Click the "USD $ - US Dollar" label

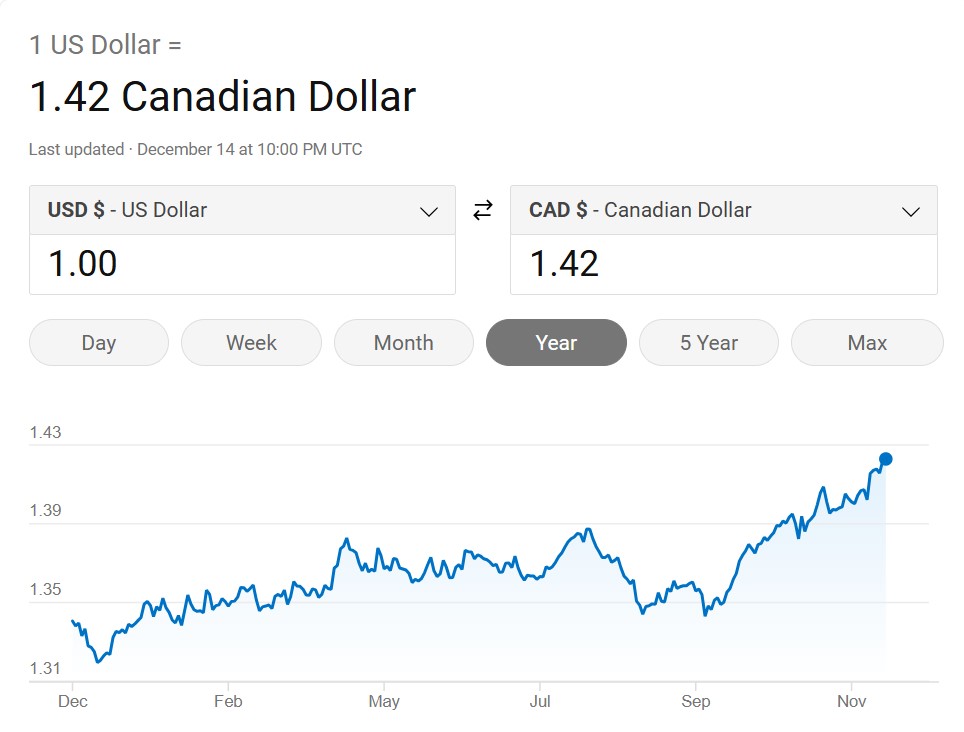pos(128,210)
